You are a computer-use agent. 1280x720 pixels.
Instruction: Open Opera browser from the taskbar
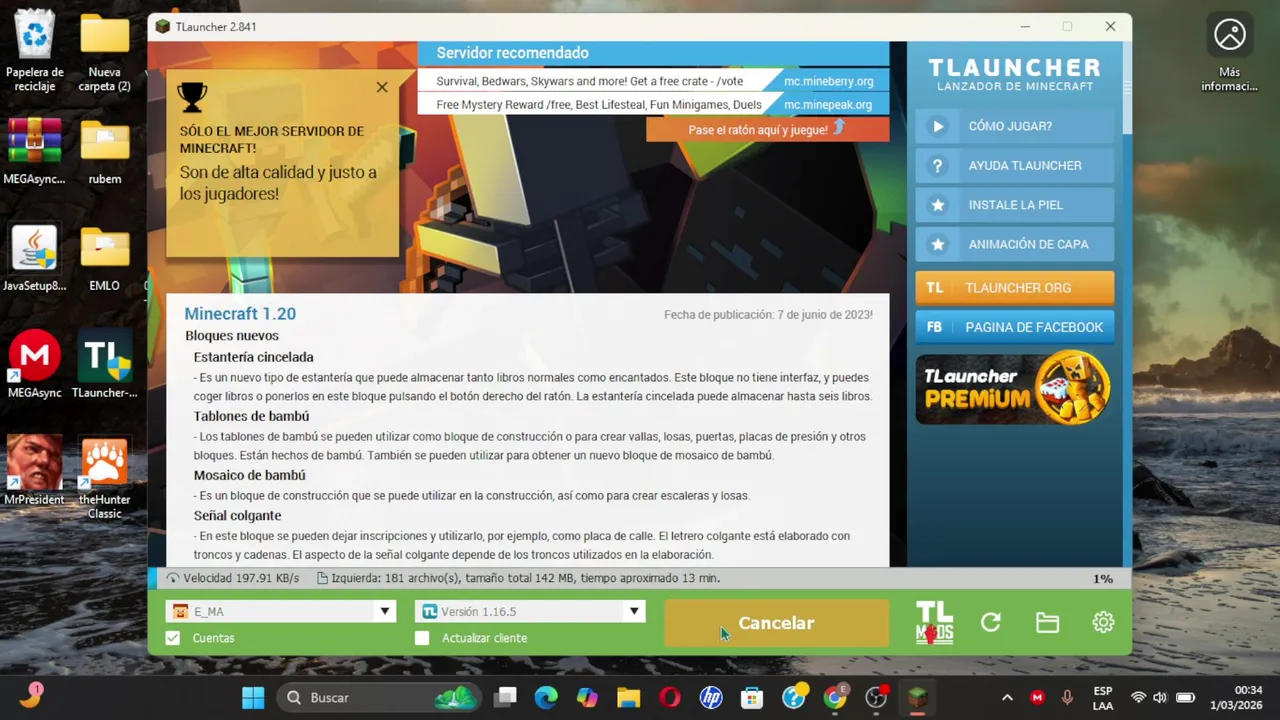point(670,698)
